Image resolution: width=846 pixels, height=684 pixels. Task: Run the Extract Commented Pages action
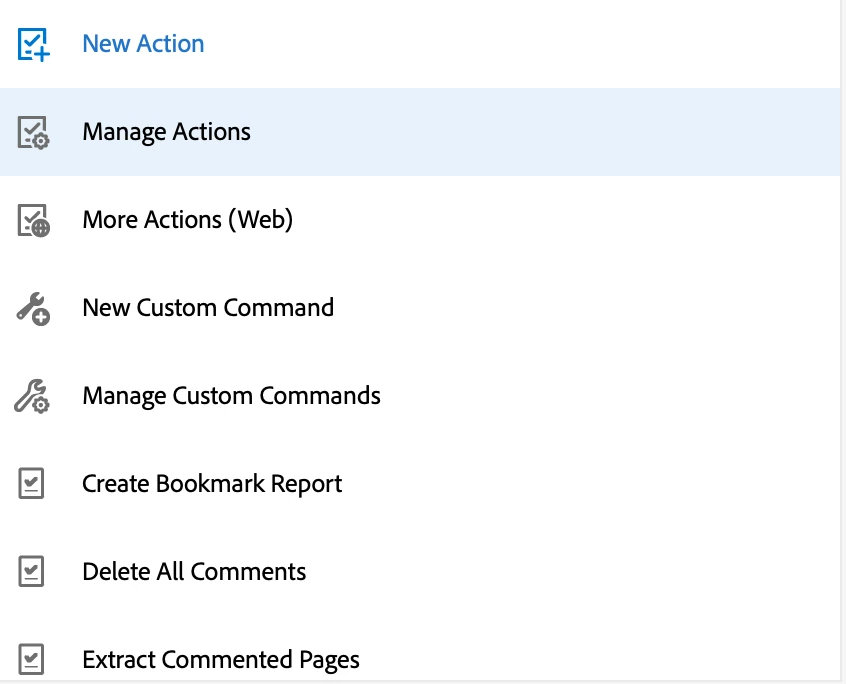pyautogui.click(x=221, y=660)
